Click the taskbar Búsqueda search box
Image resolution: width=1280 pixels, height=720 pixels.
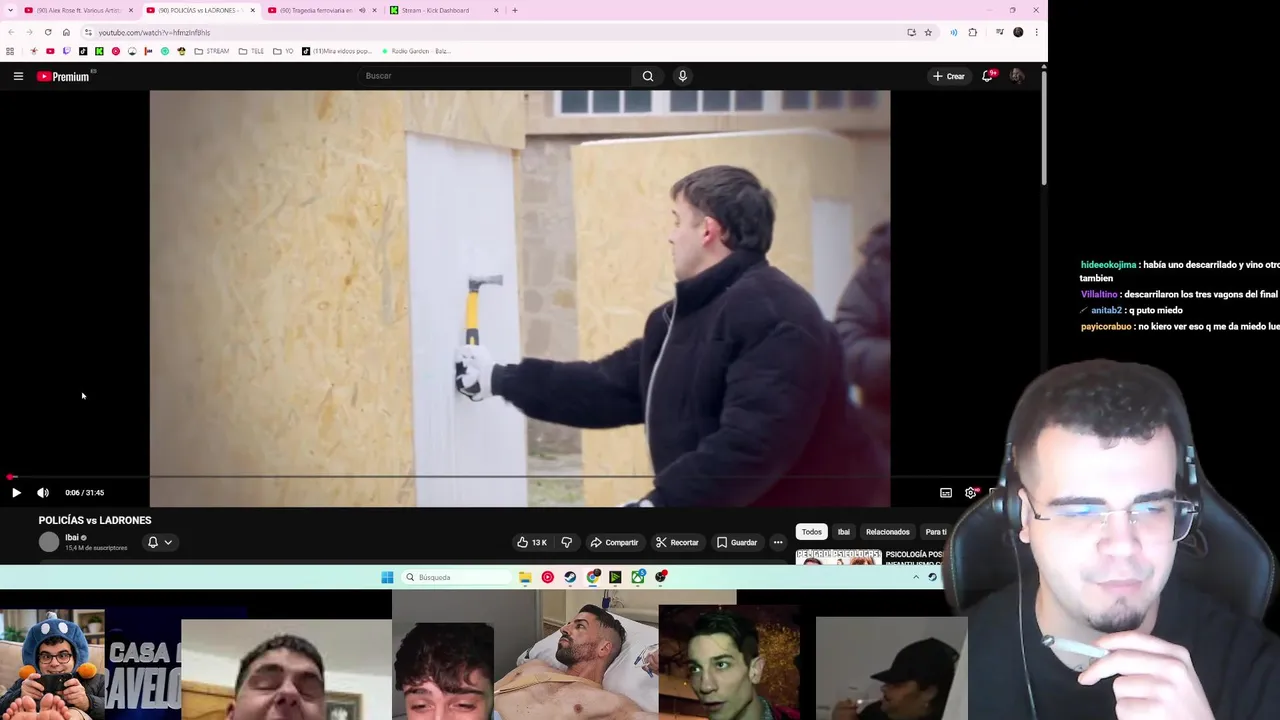(458, 577)
